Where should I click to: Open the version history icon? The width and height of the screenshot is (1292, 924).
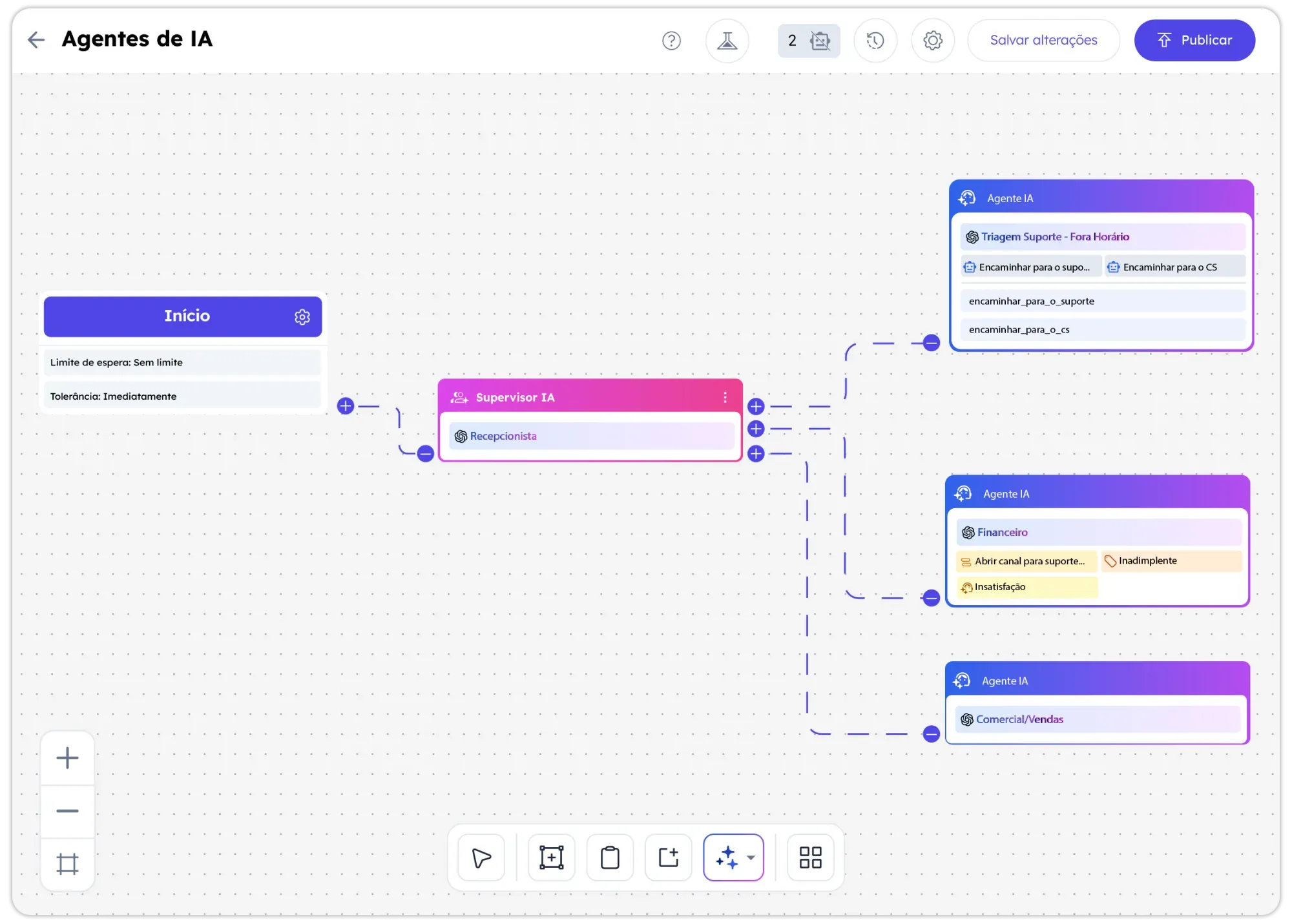[x=875, y=40]
